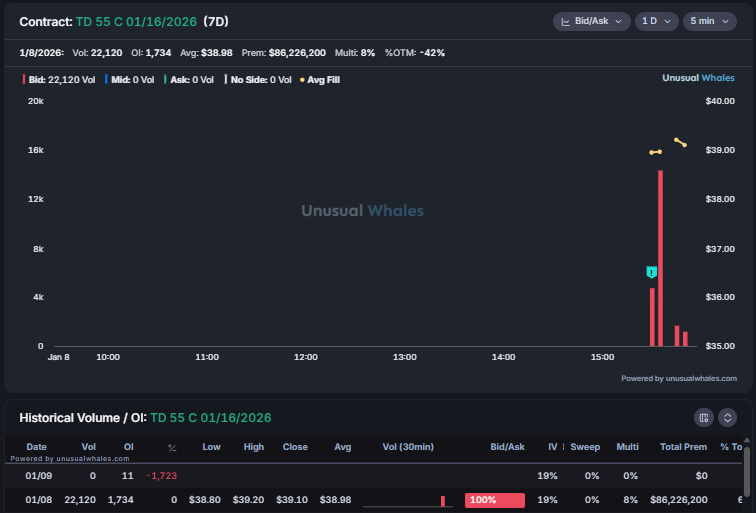
Task: Click the red volume bar below the alert marker
Action: point(652,317)
